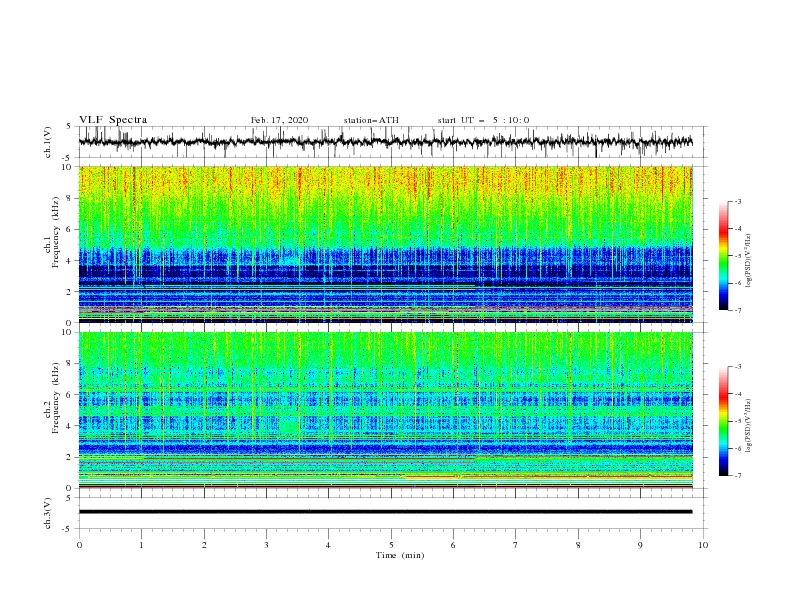The height and width of the screenshot is (612, 792).
Task: Click time axis tick label "9"
Action: (640, 545)
